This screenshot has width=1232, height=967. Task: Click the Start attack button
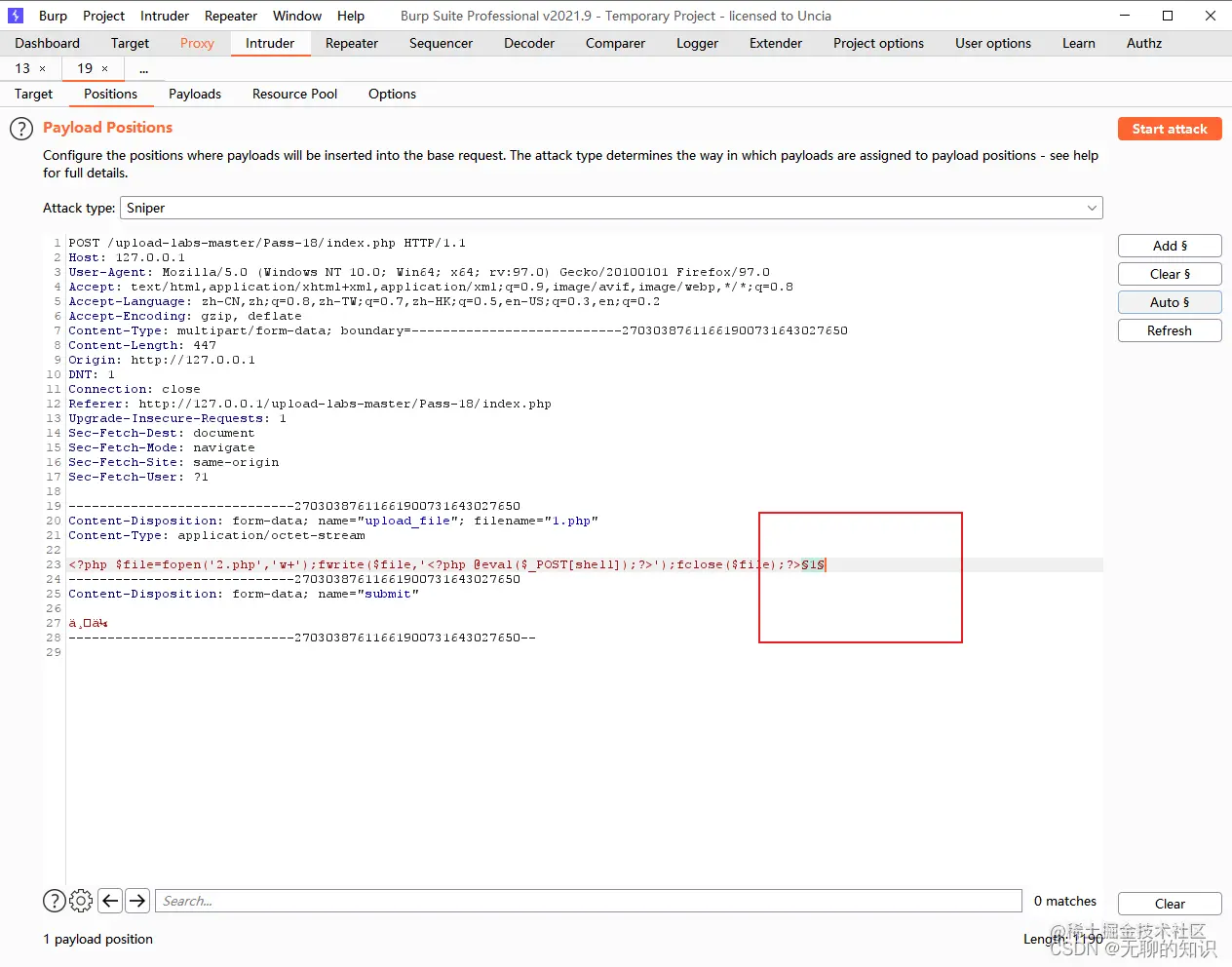(1170, 129)
